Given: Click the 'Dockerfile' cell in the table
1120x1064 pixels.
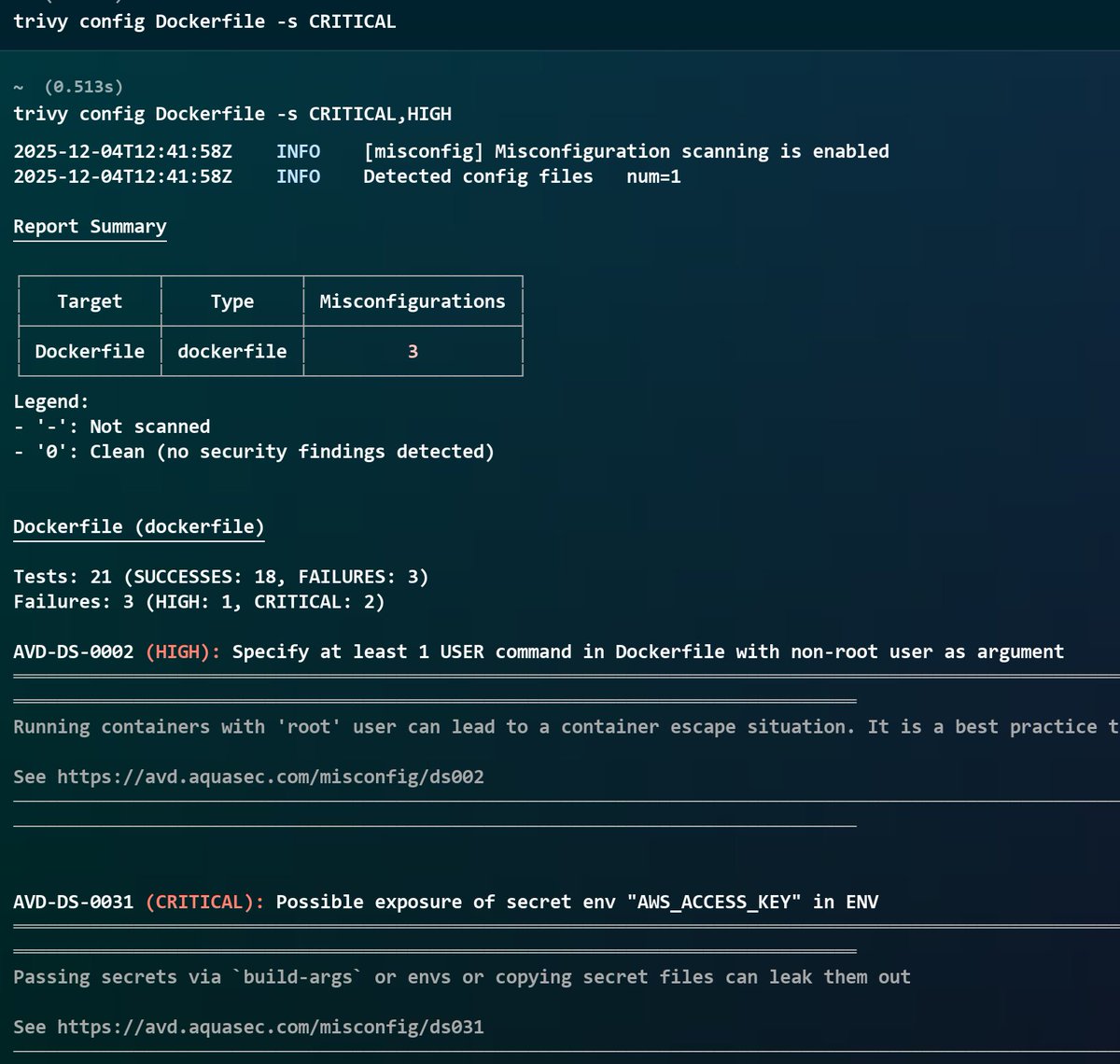Looking at the screenshot, I should [x=90, y=352].
